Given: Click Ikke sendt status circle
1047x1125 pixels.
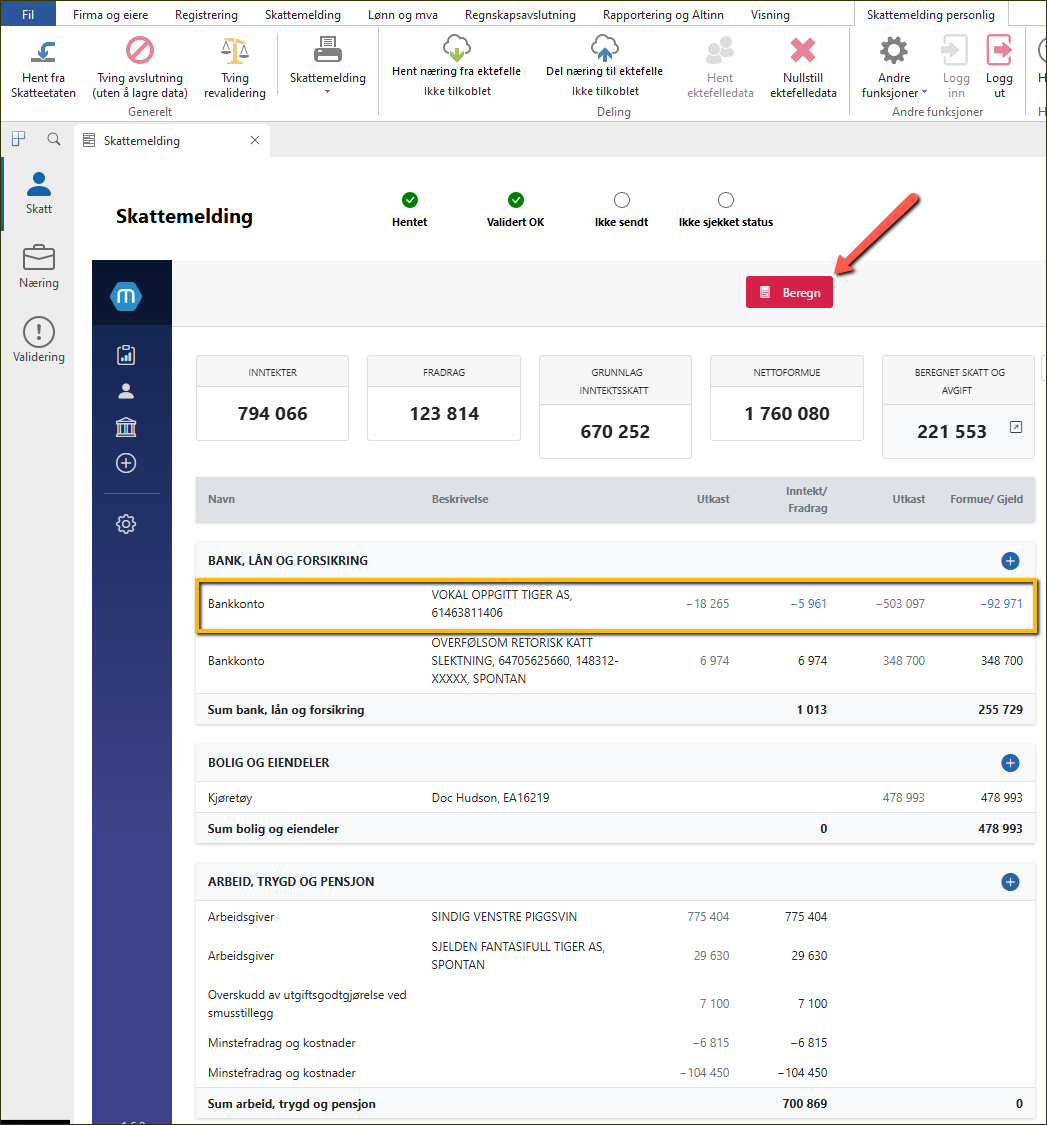Looking at the screenshot, I should (x=621, y=199).
